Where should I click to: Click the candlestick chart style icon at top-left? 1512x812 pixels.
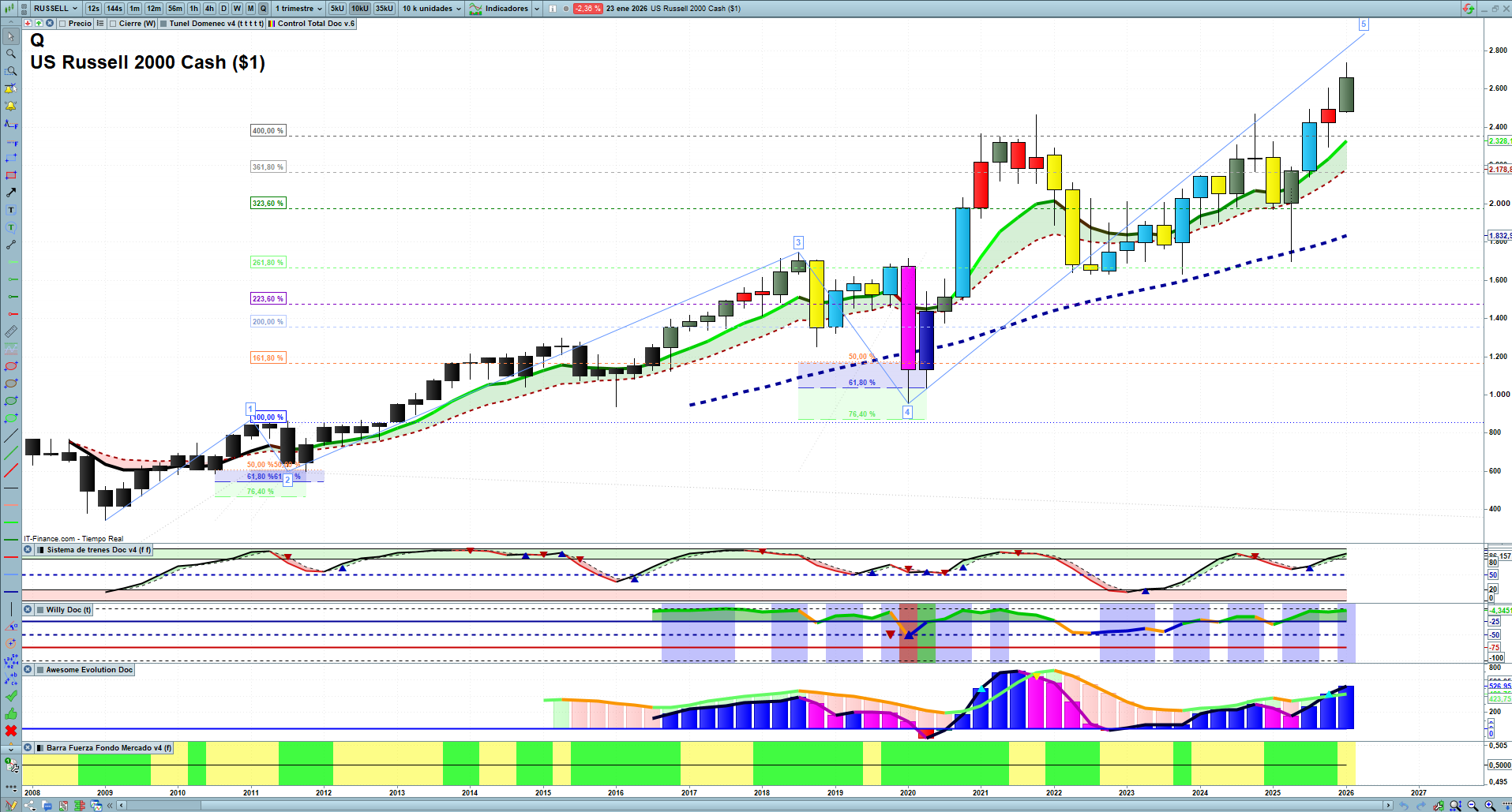coord(9,9)
